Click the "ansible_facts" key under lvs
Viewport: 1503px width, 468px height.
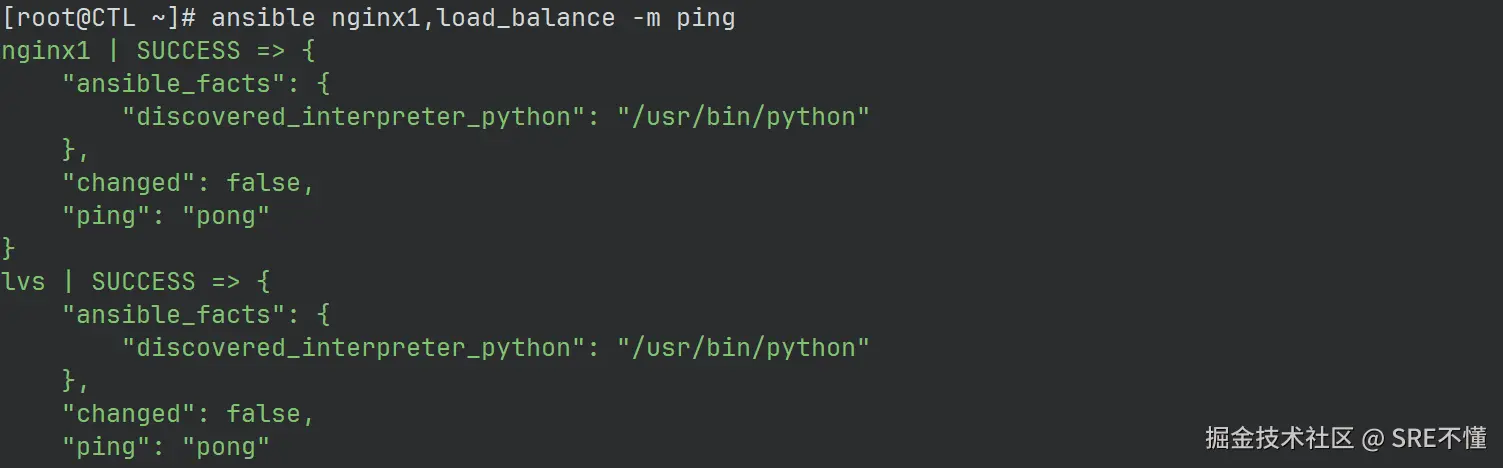172,314
